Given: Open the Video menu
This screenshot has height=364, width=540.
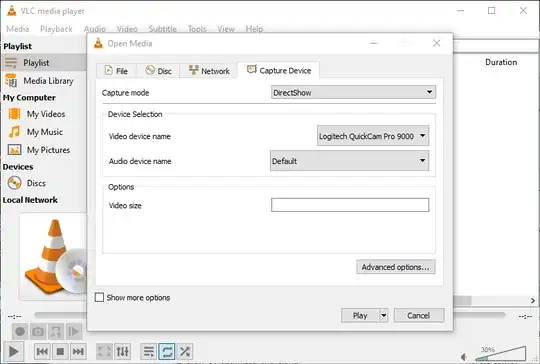Looking at the screenshot, I should click(127, 29).
